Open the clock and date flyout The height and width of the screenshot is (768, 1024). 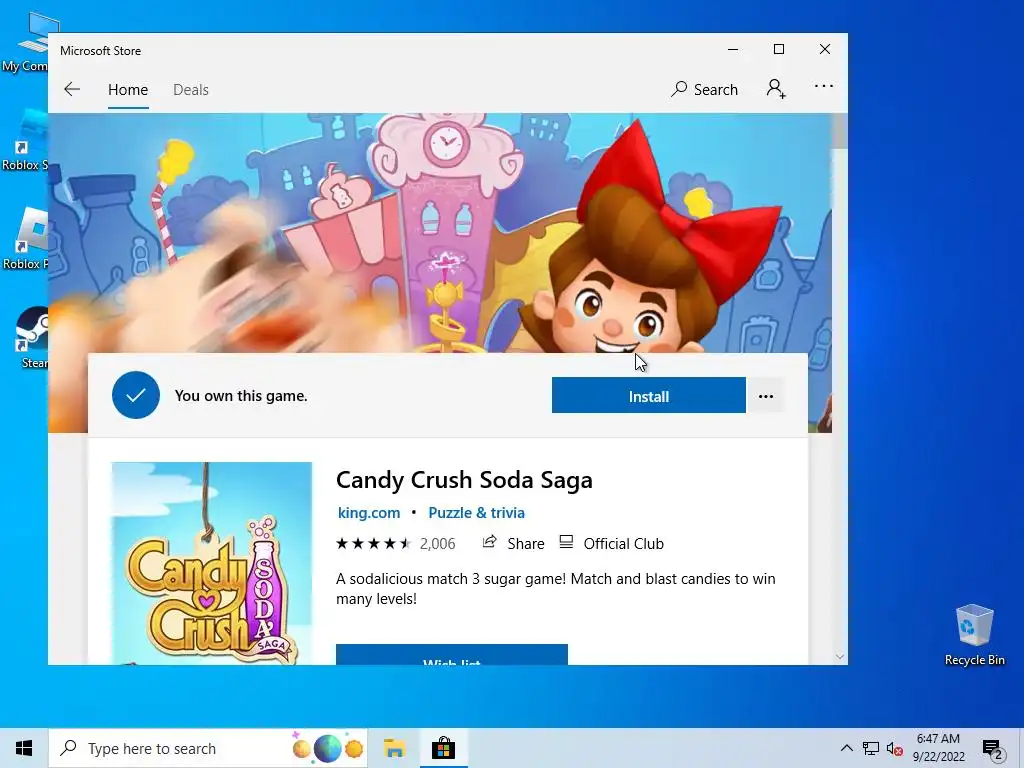tap(938, 748)
